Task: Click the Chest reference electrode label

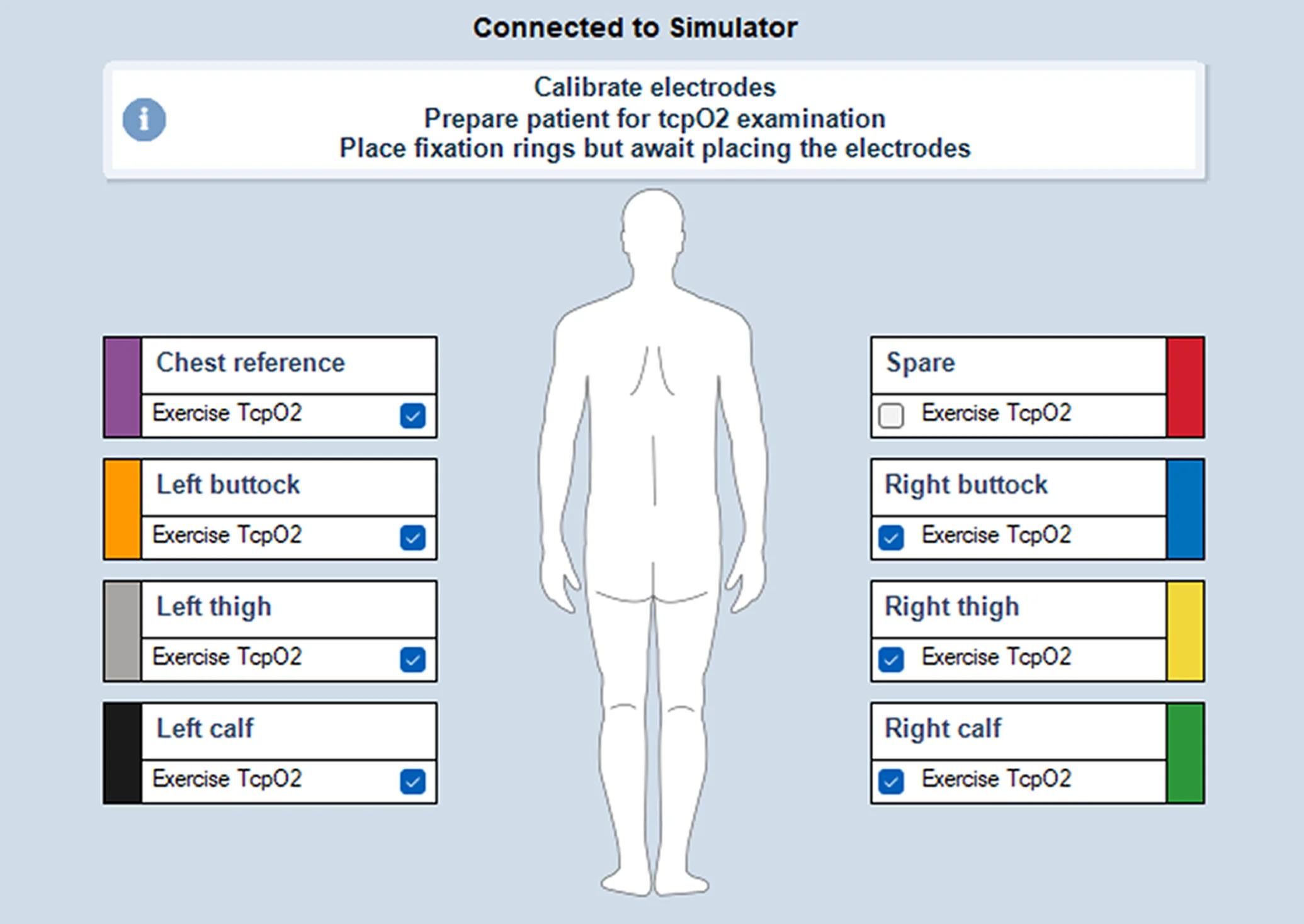Action: (x=251, y=363)
